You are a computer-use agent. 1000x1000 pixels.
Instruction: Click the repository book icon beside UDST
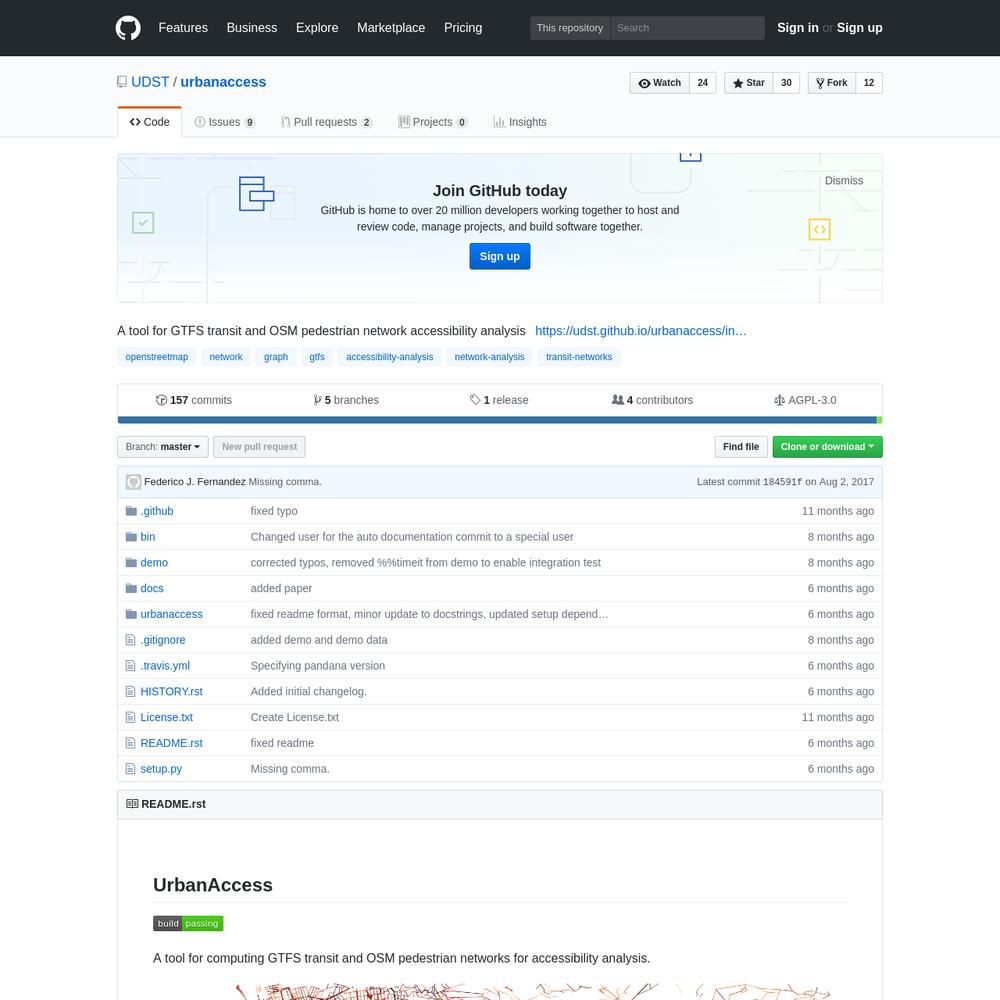click(x=122, y=82)
